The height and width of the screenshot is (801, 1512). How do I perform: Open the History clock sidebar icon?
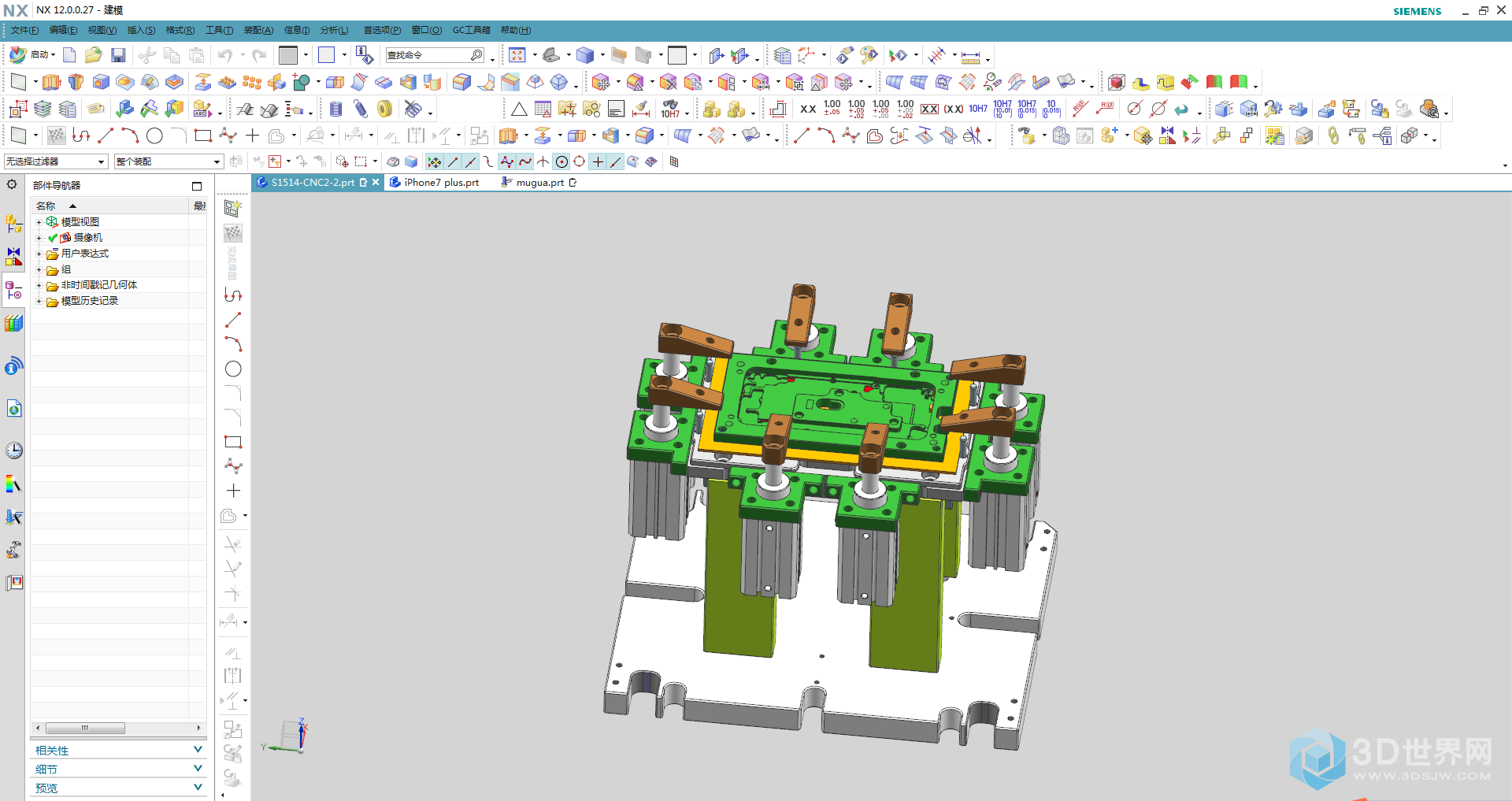point(13,451)
